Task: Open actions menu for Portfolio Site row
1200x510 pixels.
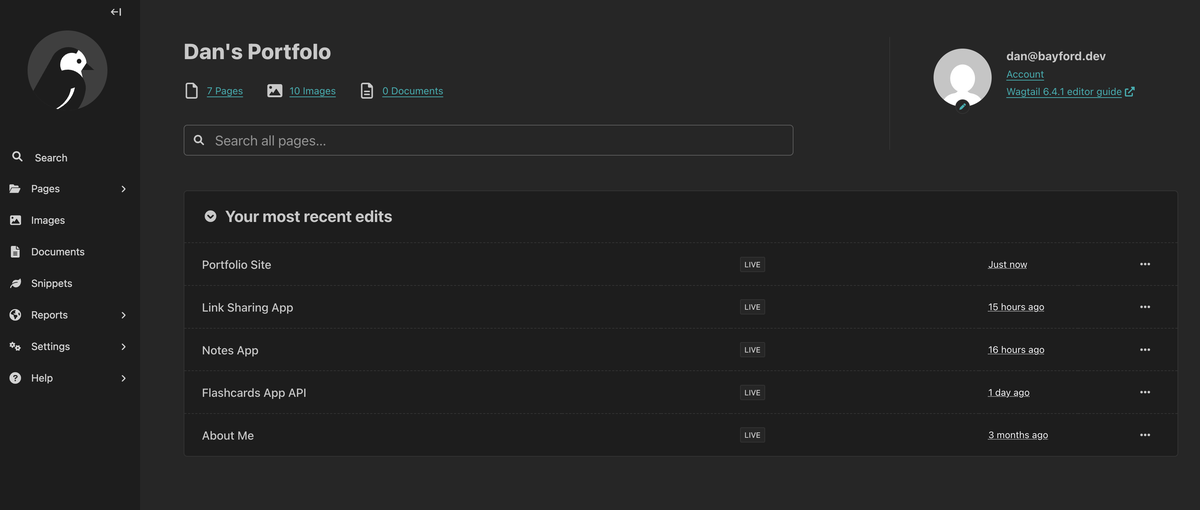Action: point(1145,264)
